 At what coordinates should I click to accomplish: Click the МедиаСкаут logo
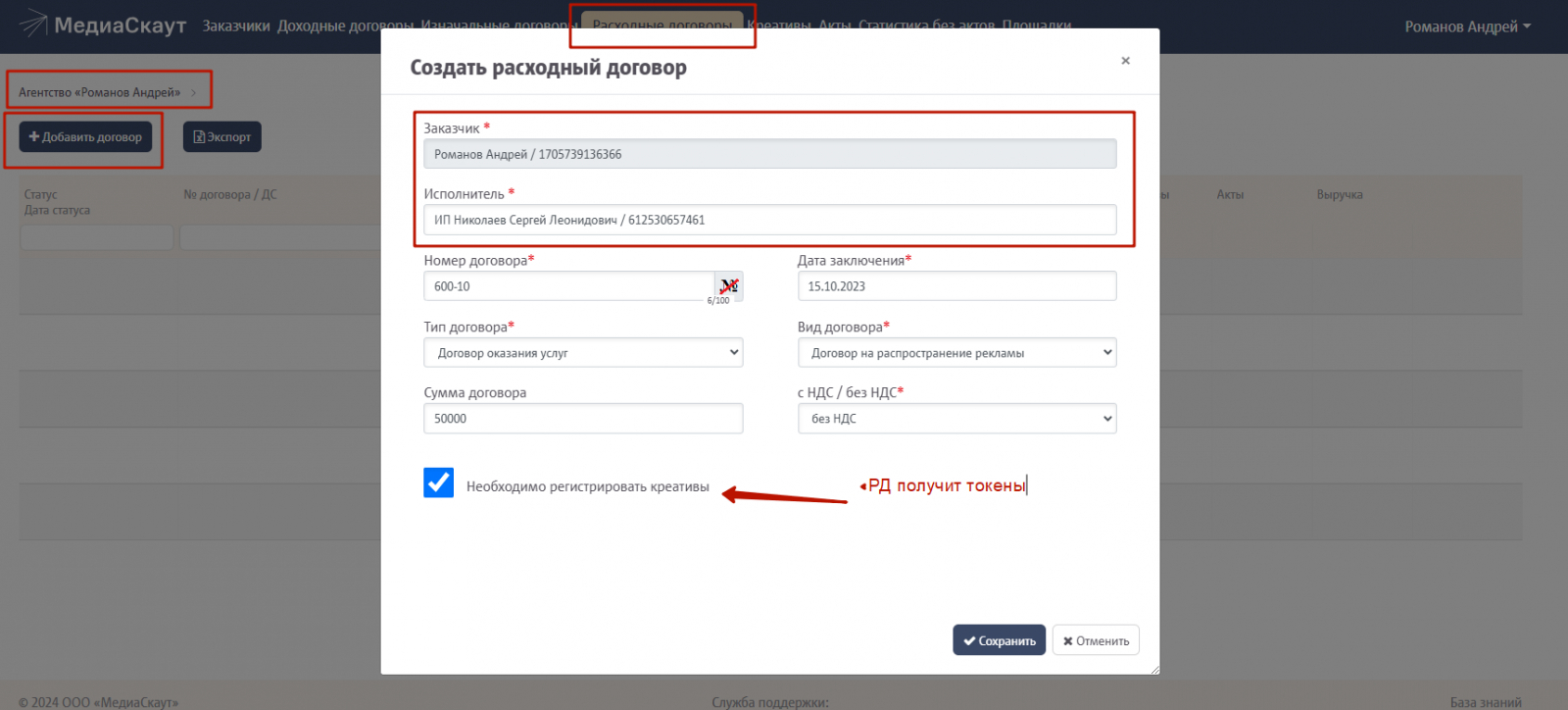[x=103, y=25]
